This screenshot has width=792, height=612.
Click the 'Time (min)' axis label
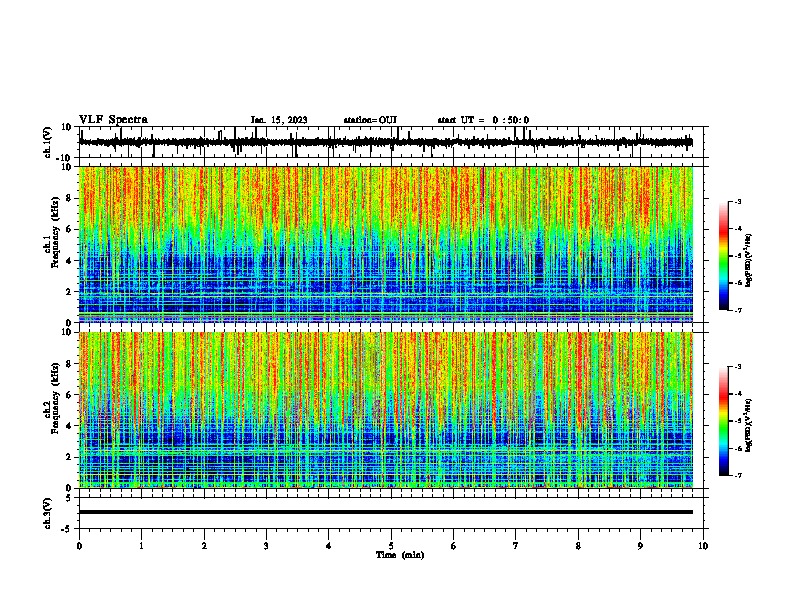point(400,554)
